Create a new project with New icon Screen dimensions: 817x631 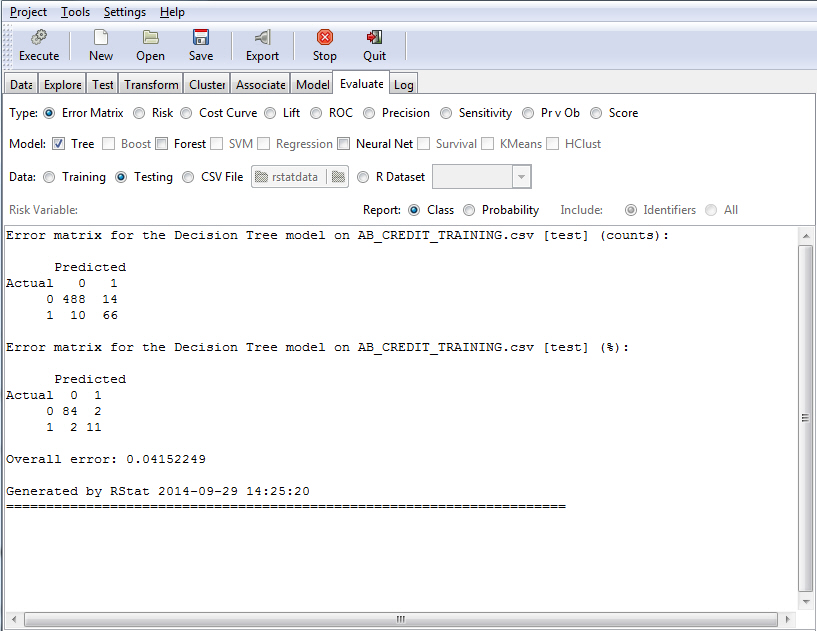point(101,37)
